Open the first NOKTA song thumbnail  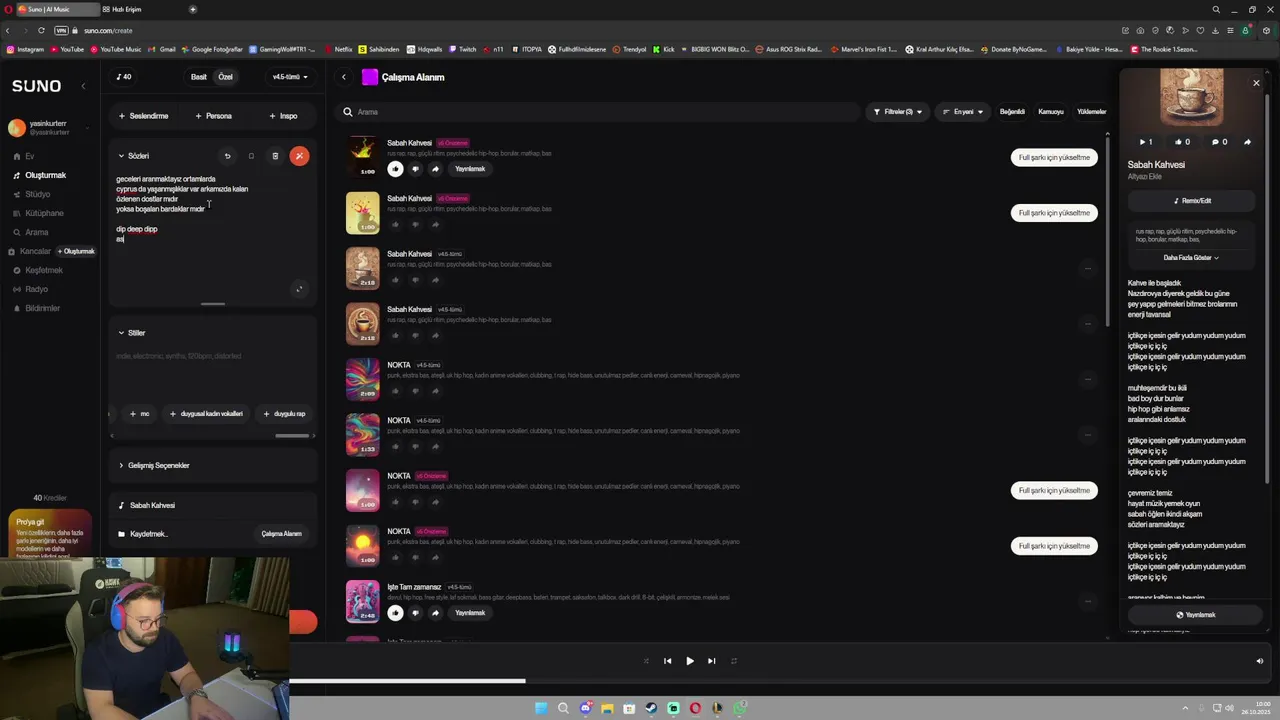363,379
